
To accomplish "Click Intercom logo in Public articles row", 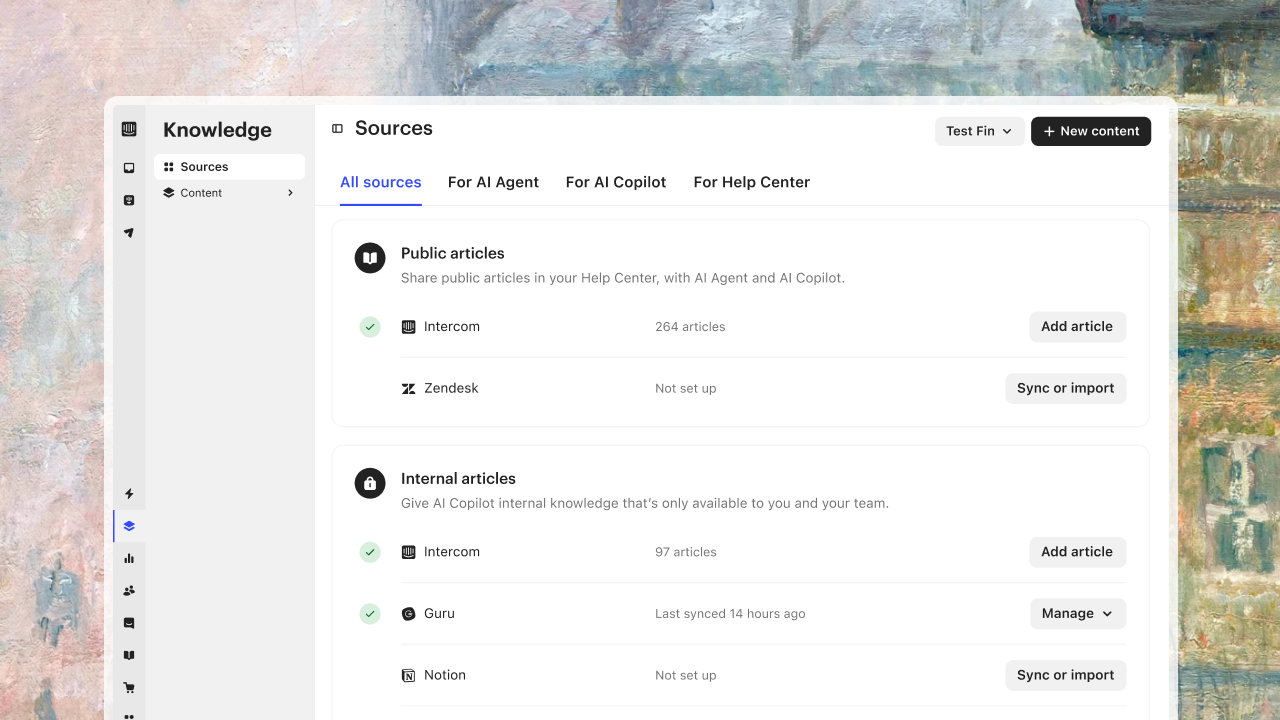I will [x=408, y=327].
